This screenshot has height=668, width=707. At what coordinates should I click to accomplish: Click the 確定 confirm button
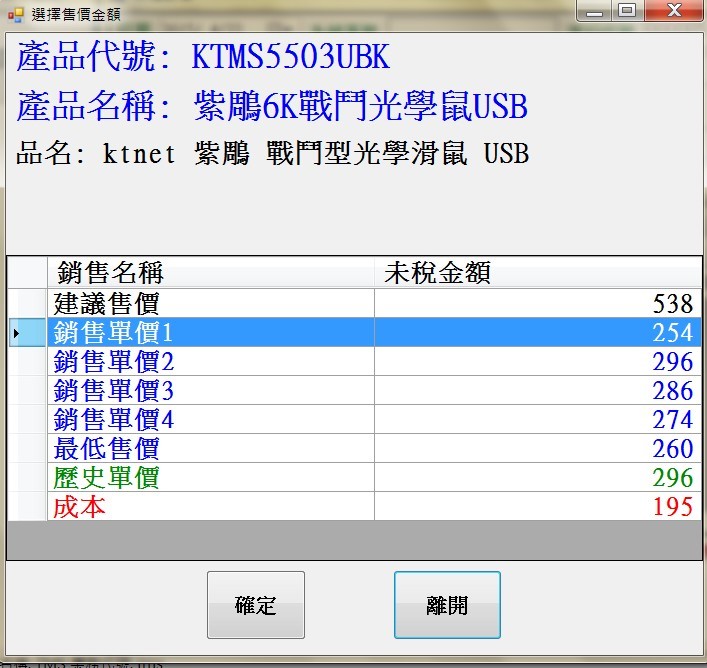(256, 604)
